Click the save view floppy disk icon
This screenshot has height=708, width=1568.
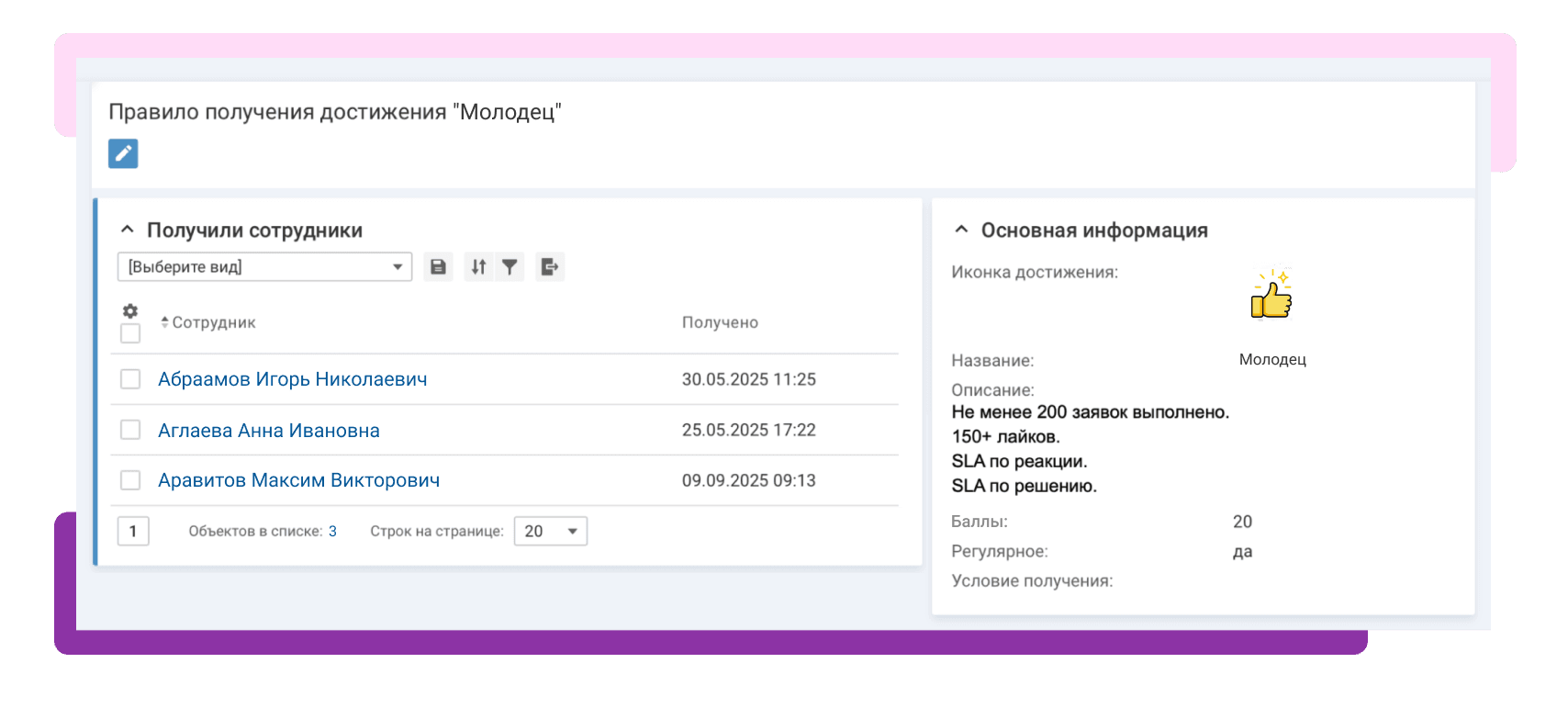(438, 267)
